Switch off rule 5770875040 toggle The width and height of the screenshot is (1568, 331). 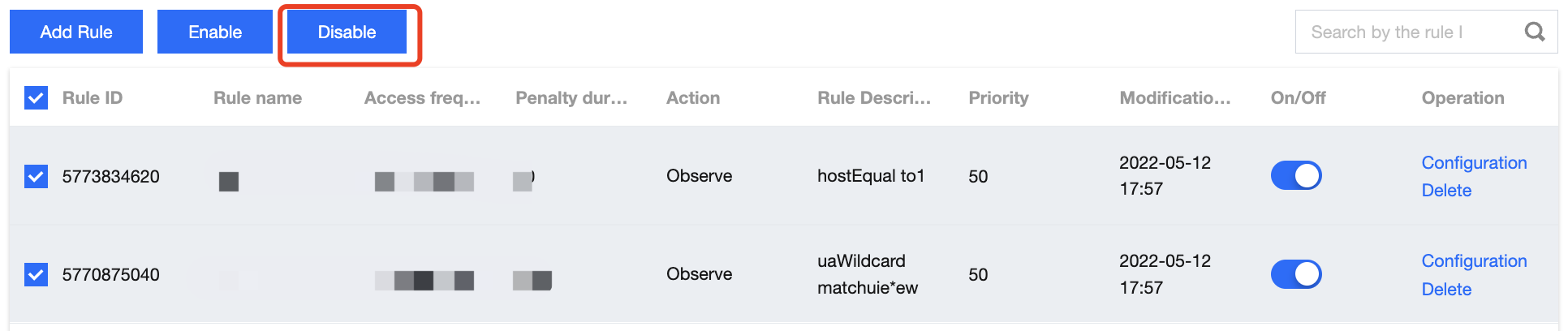click(x=1295, y=274)
